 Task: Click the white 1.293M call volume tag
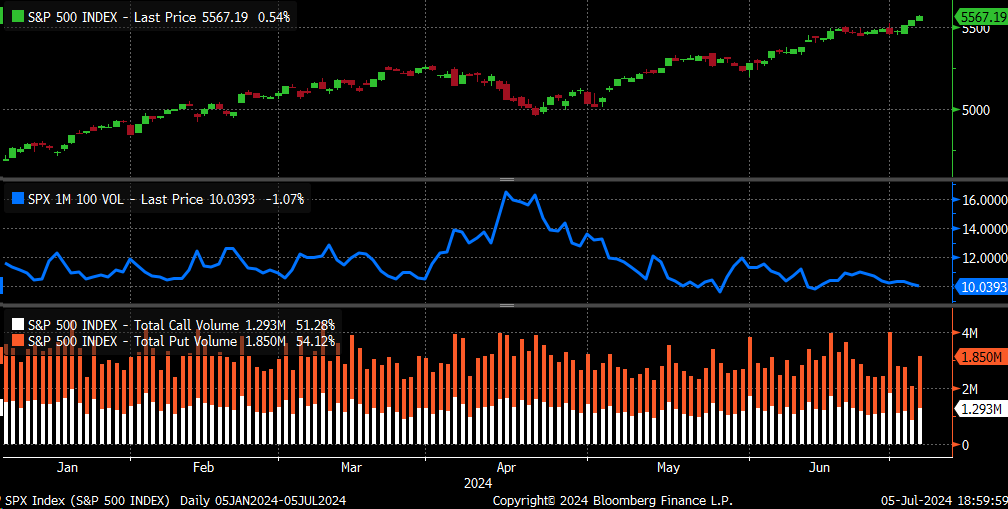coord(981,408)
